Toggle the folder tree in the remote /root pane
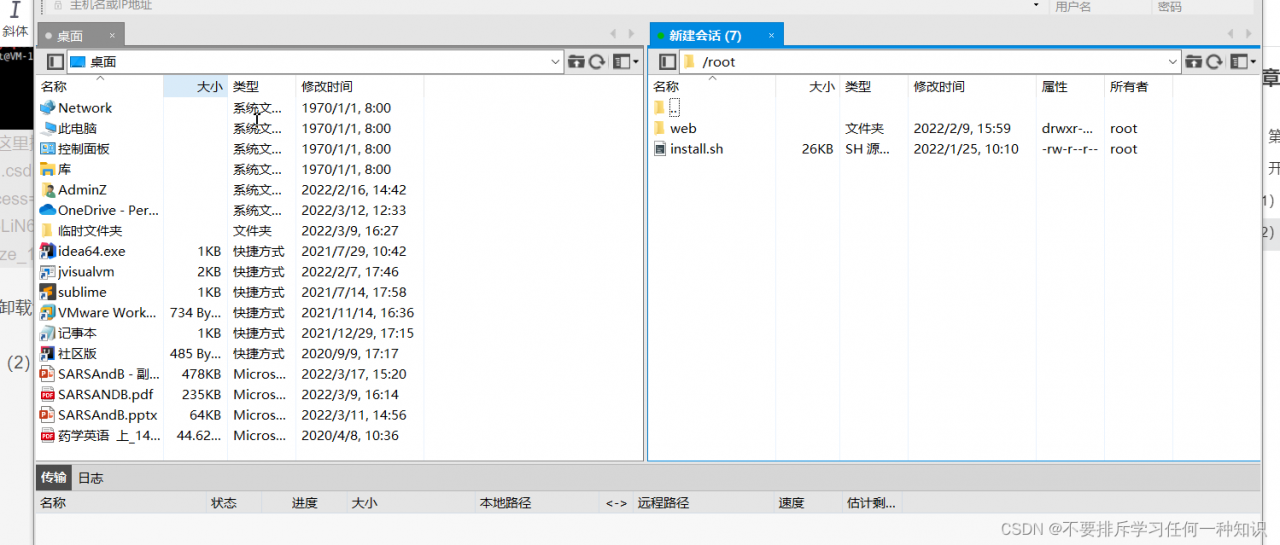 pos(667,61)
